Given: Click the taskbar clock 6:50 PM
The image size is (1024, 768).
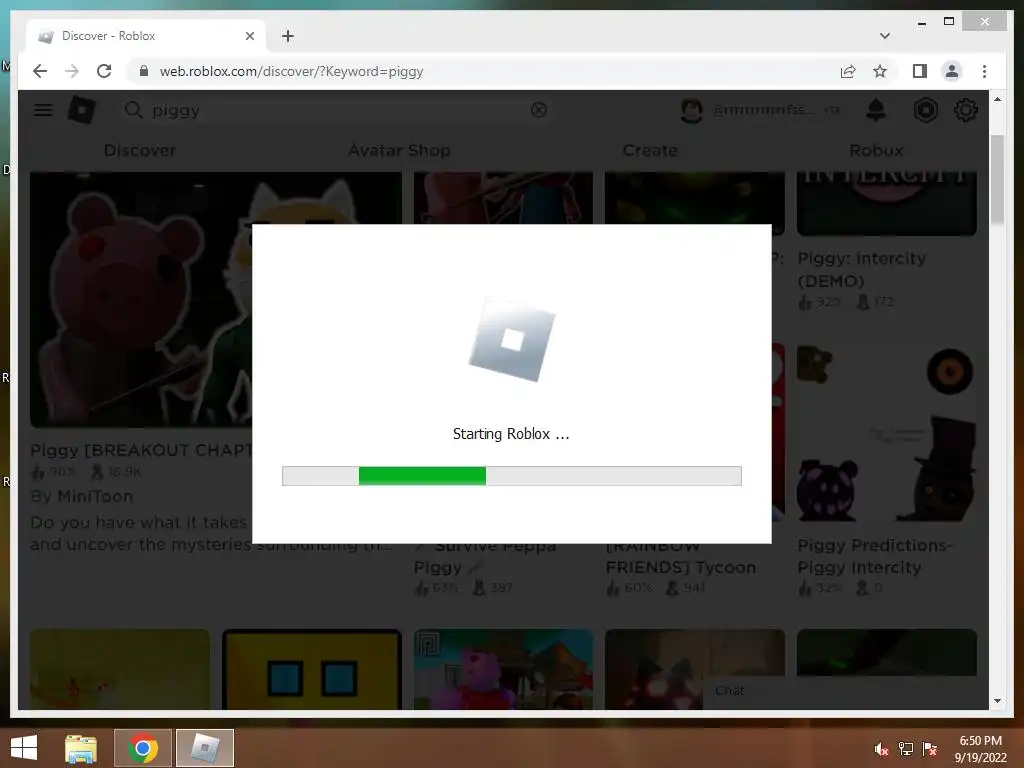Looking at the screenshot, I should point(980,741).
